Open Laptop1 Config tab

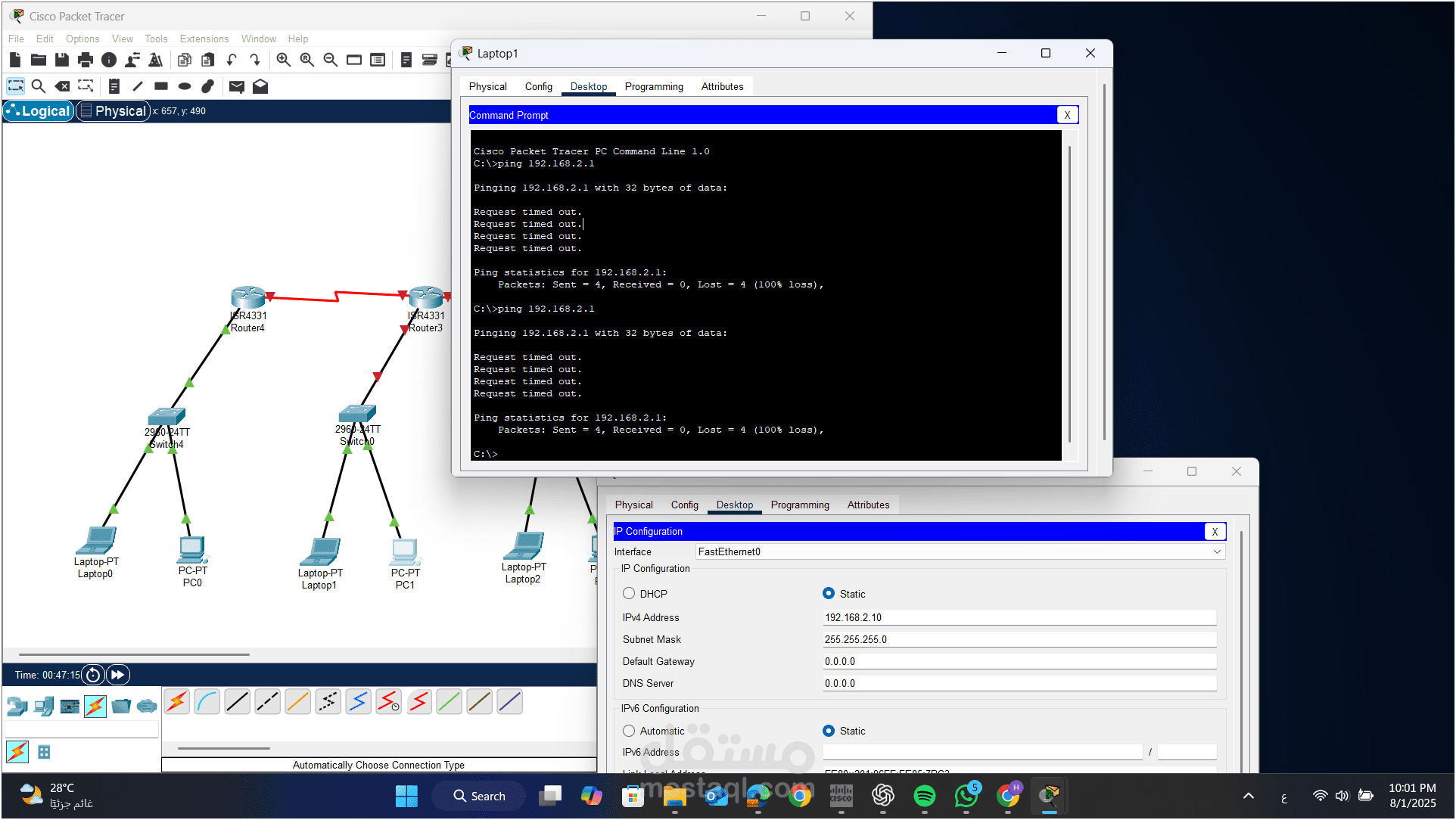tap(539, 87)
